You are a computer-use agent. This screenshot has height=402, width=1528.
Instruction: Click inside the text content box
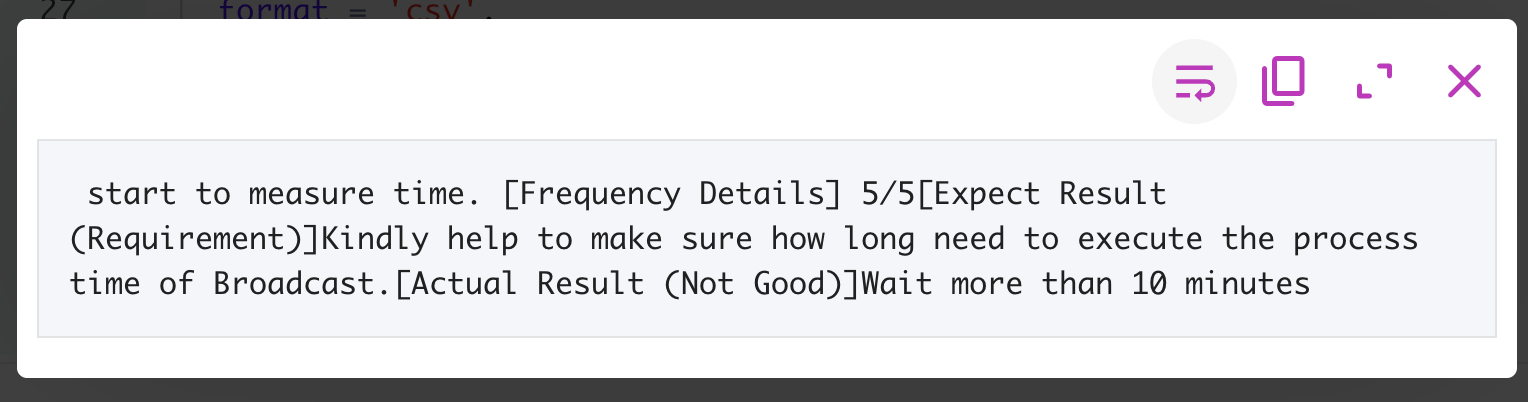tap(766, 238)
